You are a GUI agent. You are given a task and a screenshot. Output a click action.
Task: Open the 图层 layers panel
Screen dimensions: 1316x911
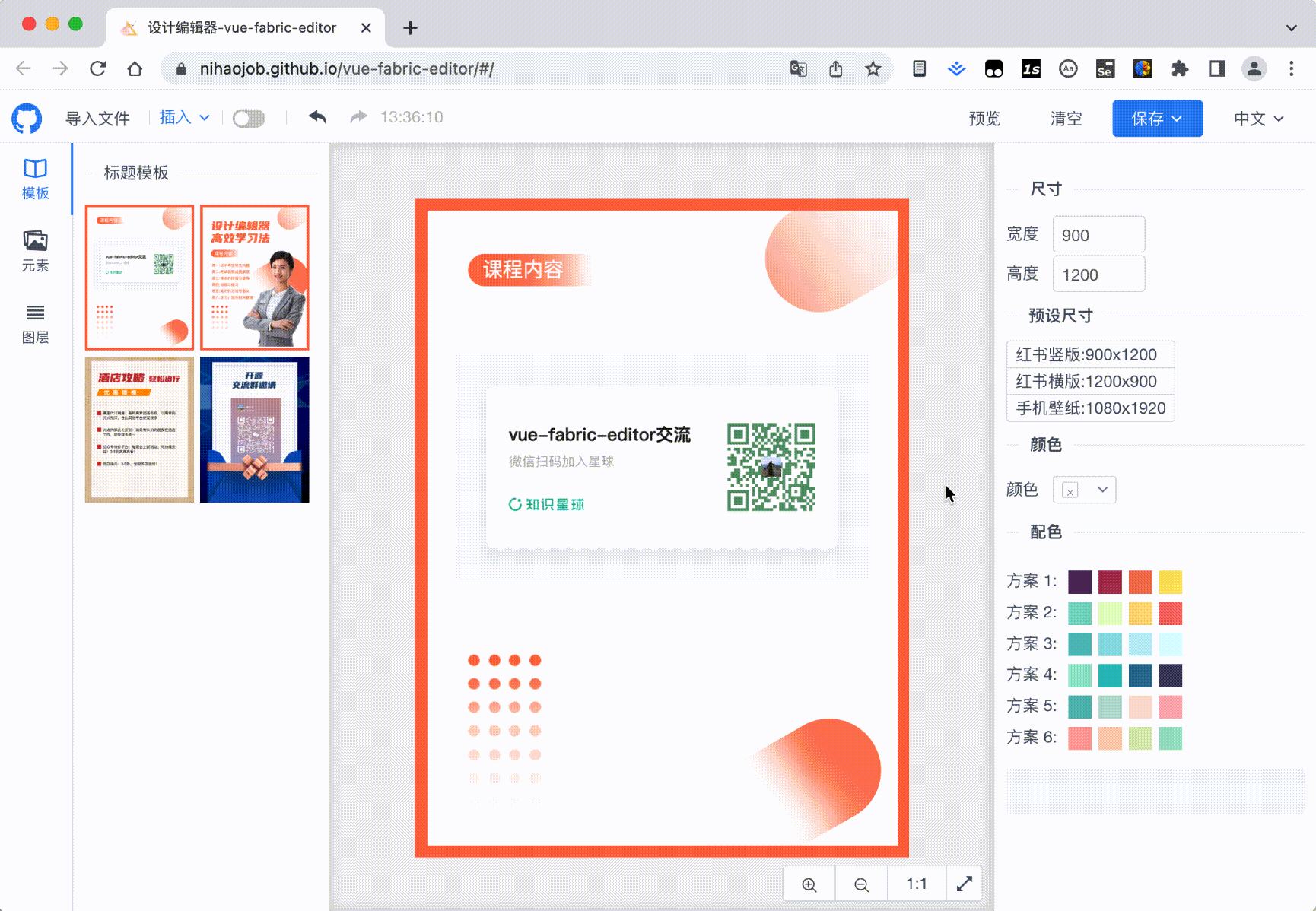(x=35, y=324)
